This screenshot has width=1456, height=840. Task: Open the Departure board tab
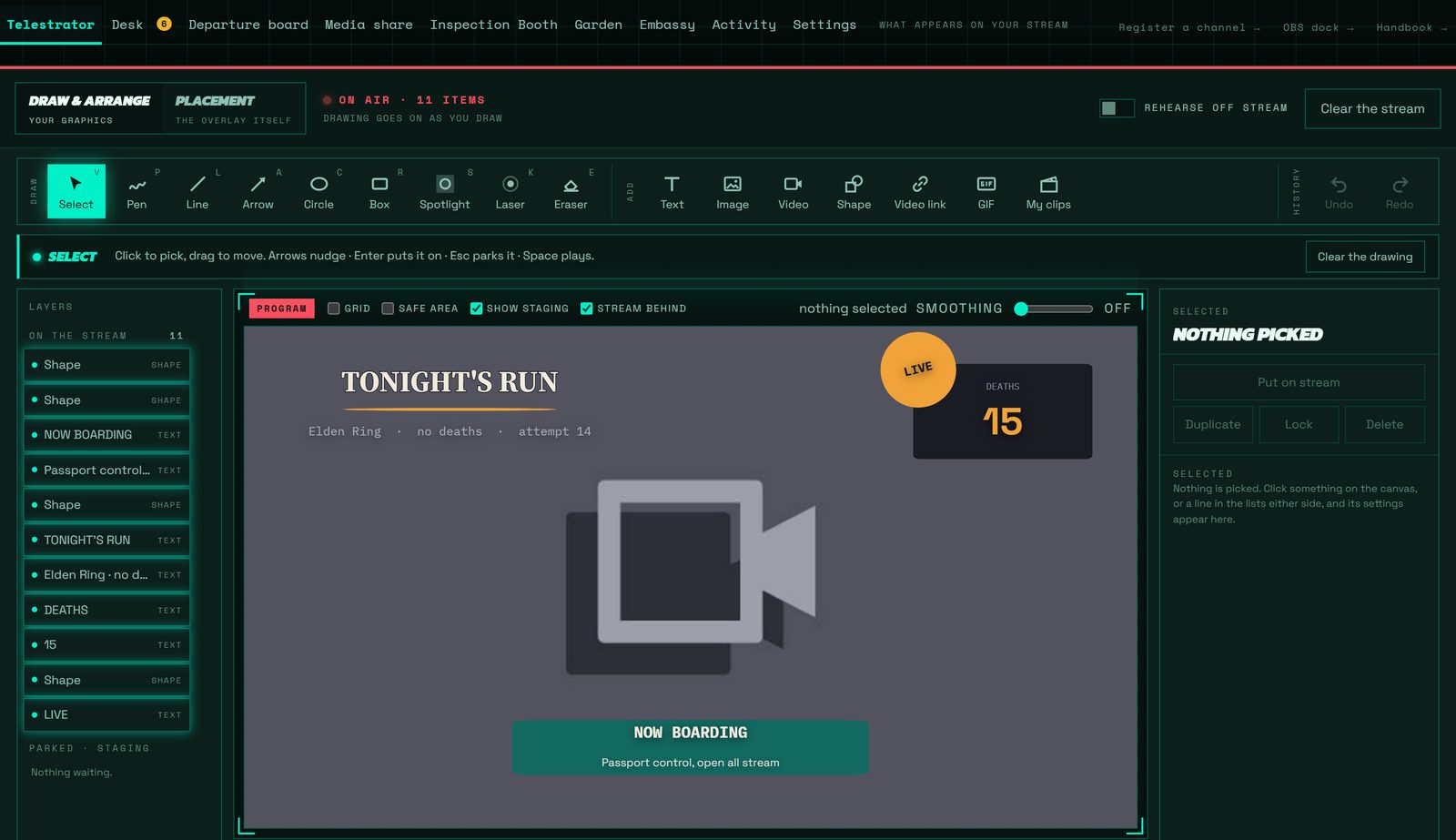tap(248, 25)
